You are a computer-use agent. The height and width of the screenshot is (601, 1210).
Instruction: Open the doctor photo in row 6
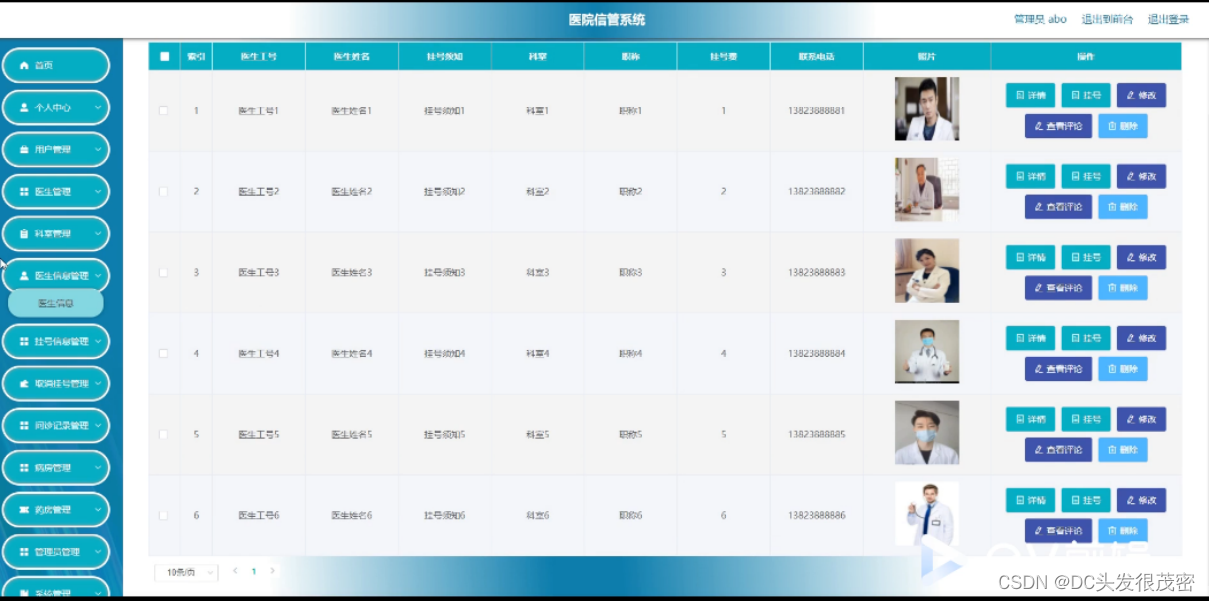pos(927,514)
